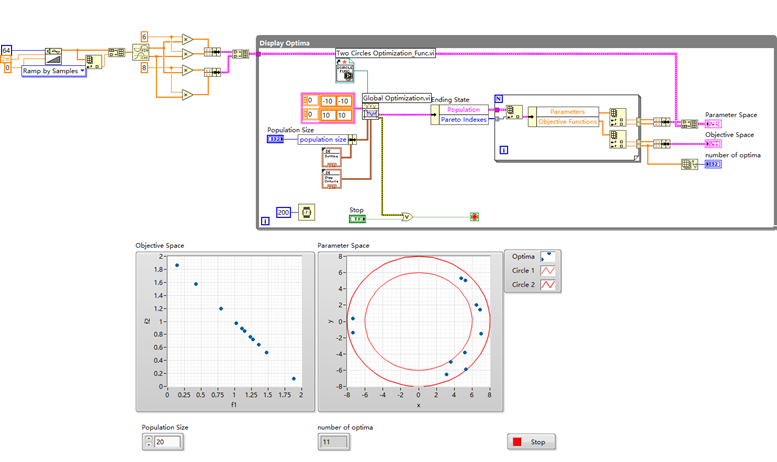Select the Wait (ms) watch icon
This screenshot has width=777, height=462.
click(x=306, y=212)
